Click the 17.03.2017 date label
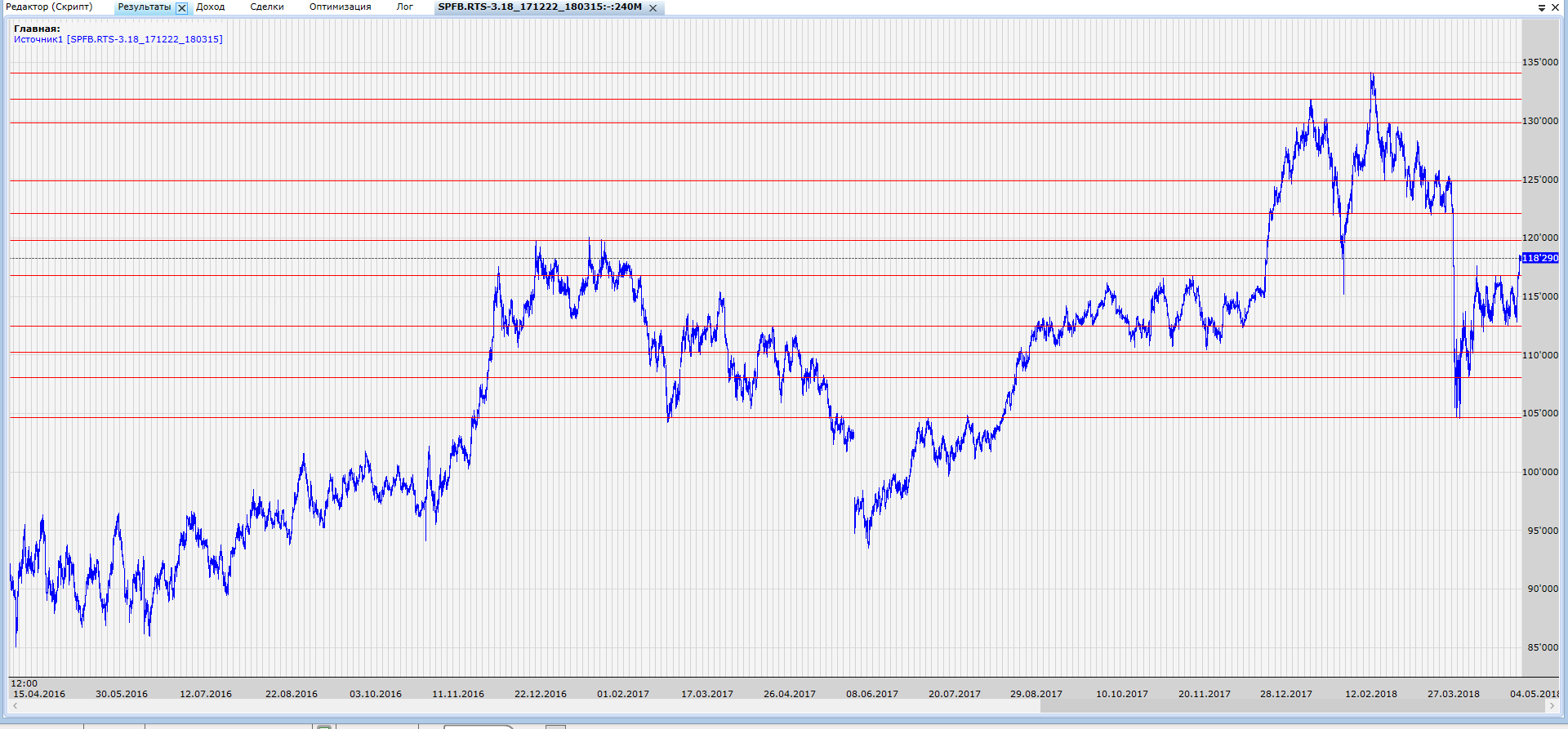This screenshot has width=1568, height=729. tap(707, 694)
